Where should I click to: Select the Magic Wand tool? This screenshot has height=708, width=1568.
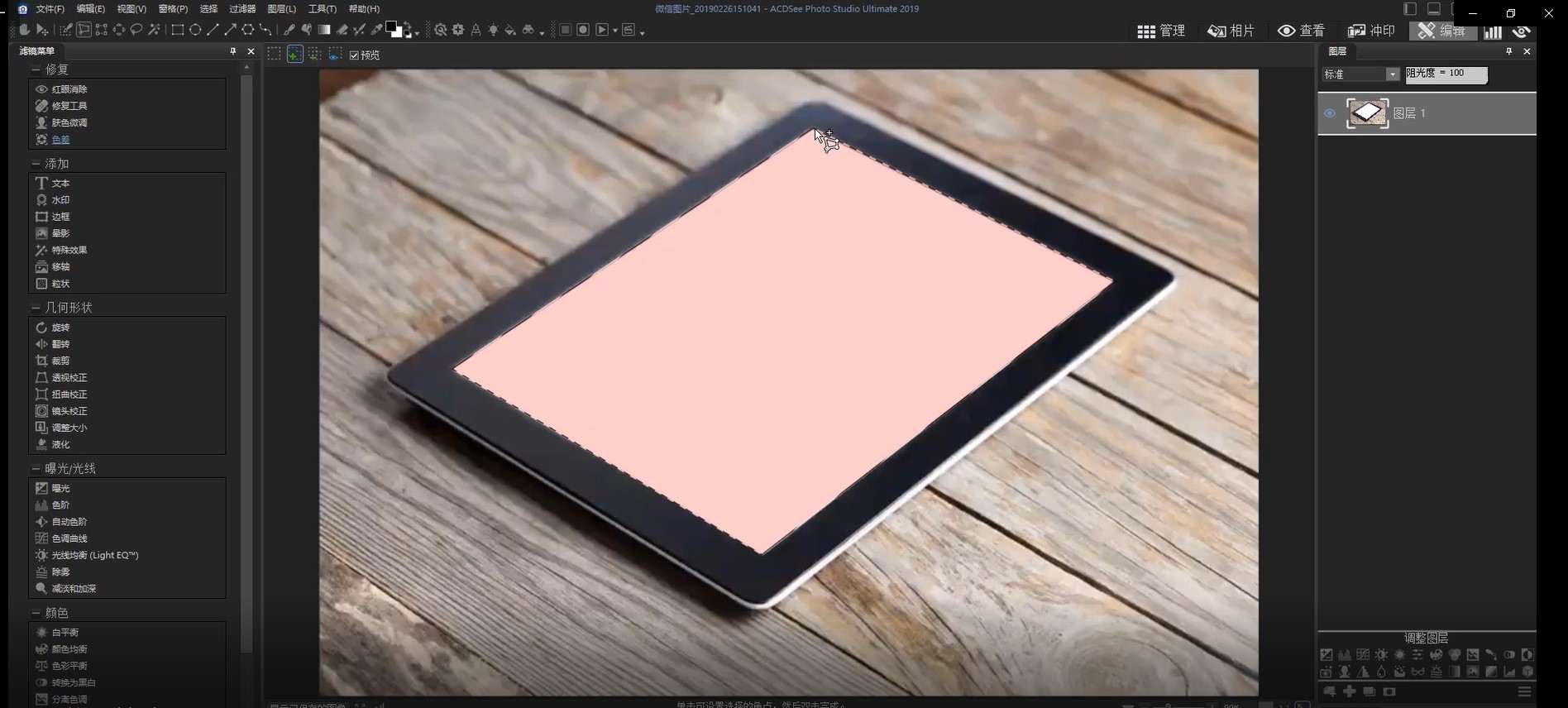[154, 30]
